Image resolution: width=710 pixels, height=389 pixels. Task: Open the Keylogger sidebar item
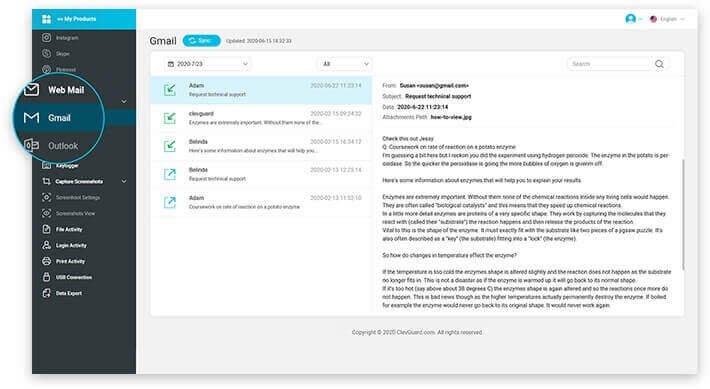(67, 165)
